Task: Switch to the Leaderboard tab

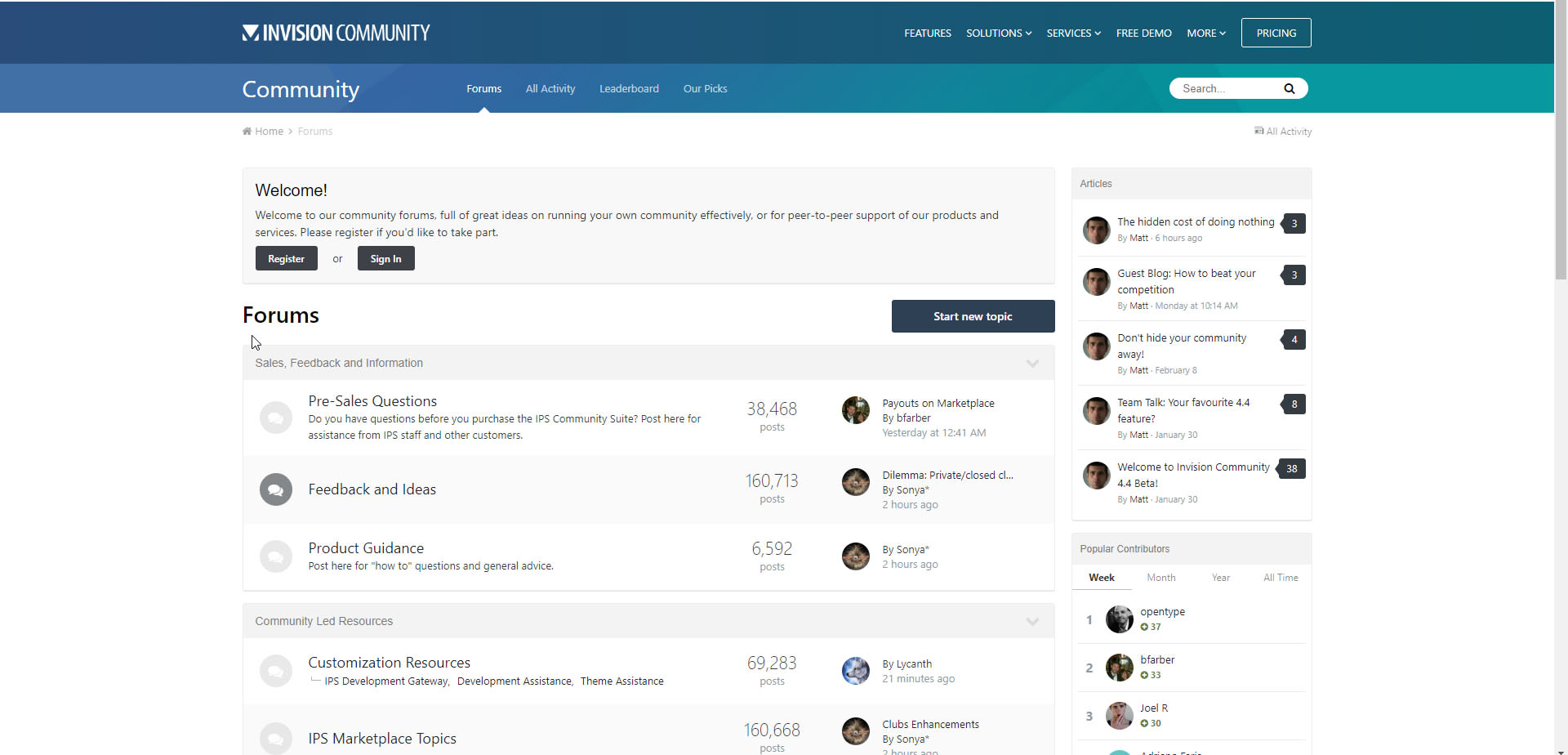Action: point(629,88)
